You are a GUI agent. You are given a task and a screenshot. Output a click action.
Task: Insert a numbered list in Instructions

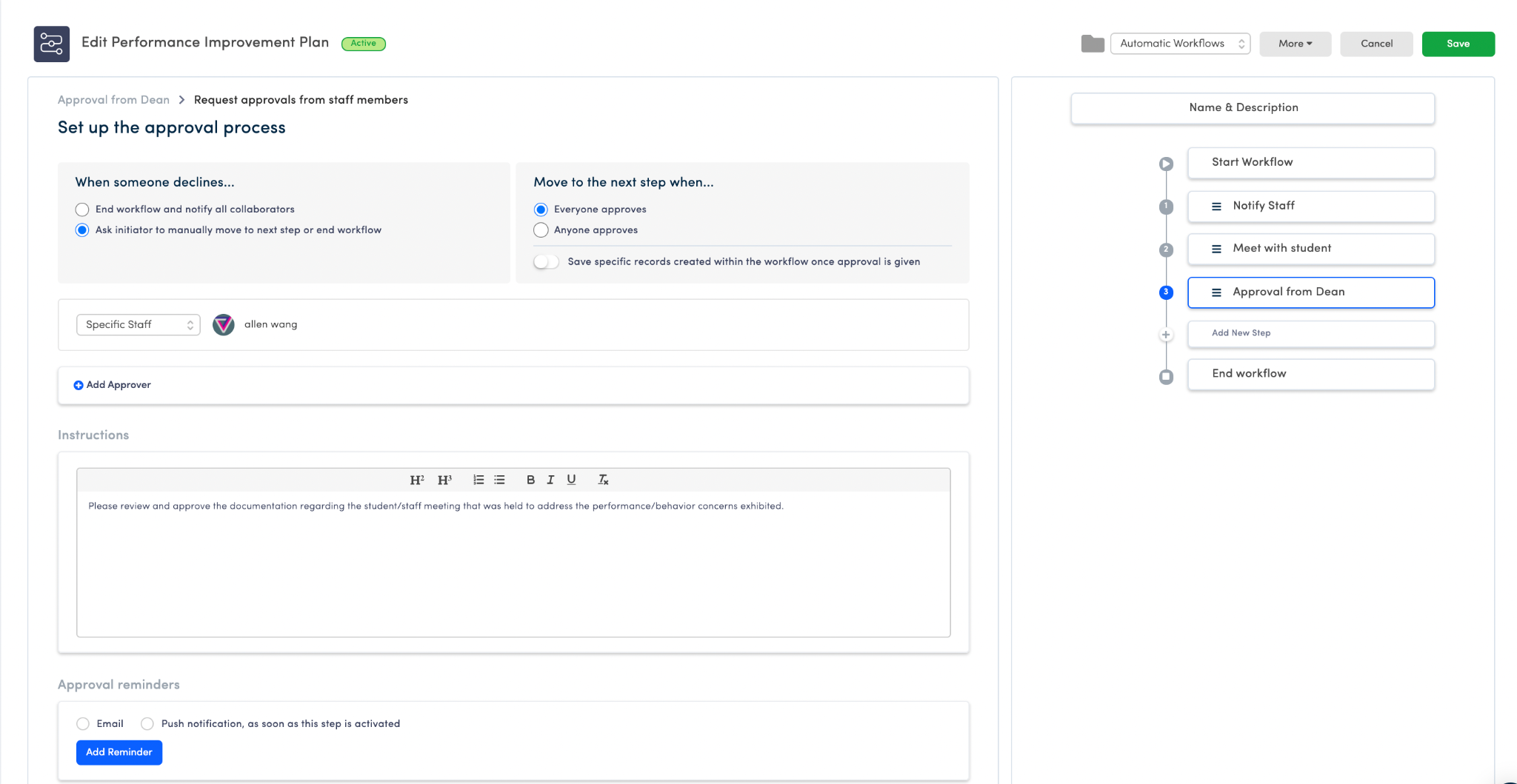(479, 480)
